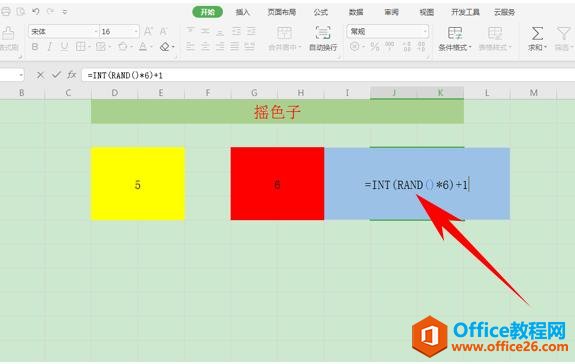This screenshot has height=364, width=575.
Task: Click the AutoSum sigma icon
Action: click(x=537, y=34)
